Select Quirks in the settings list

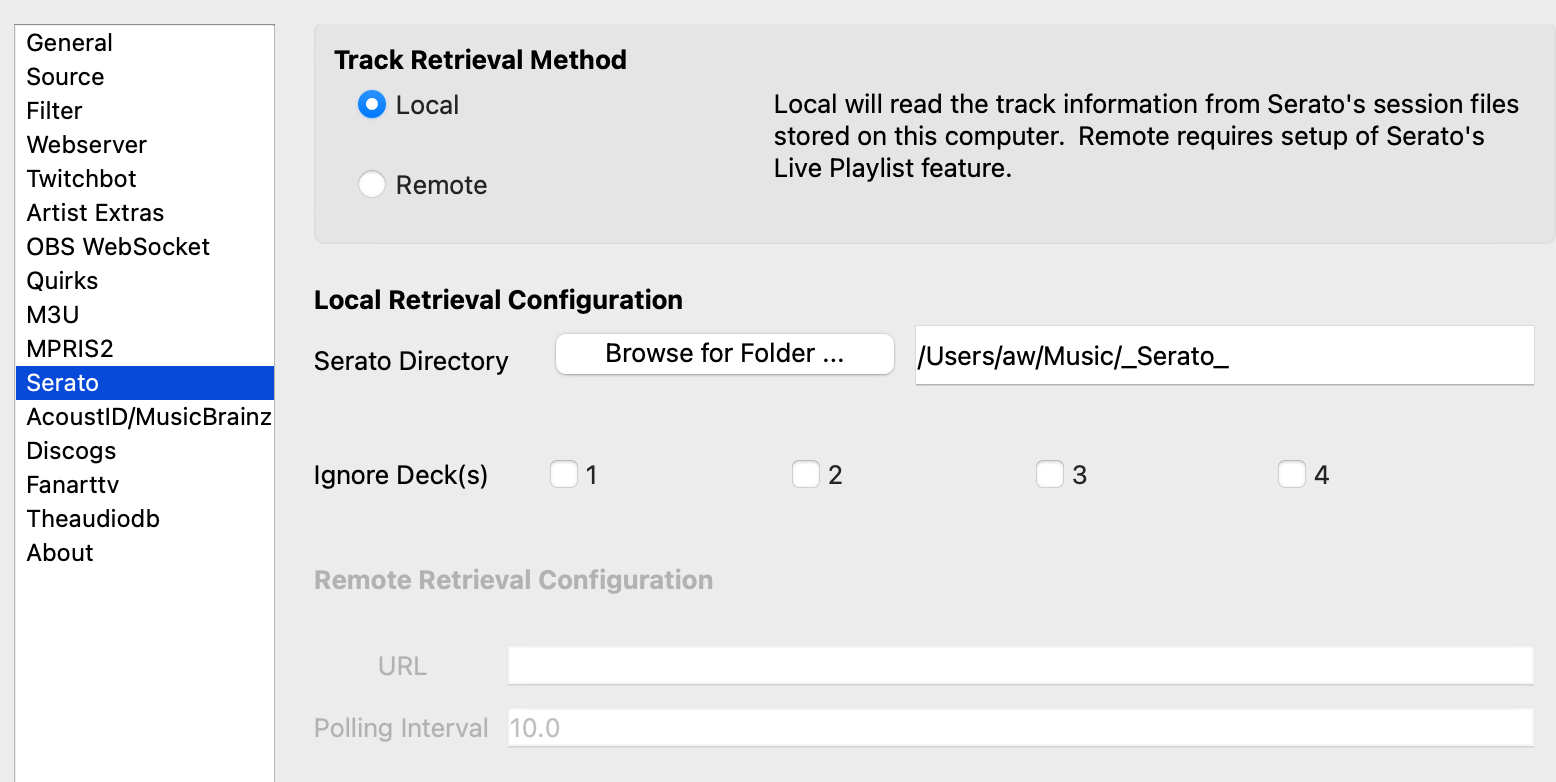coord(62,281)
